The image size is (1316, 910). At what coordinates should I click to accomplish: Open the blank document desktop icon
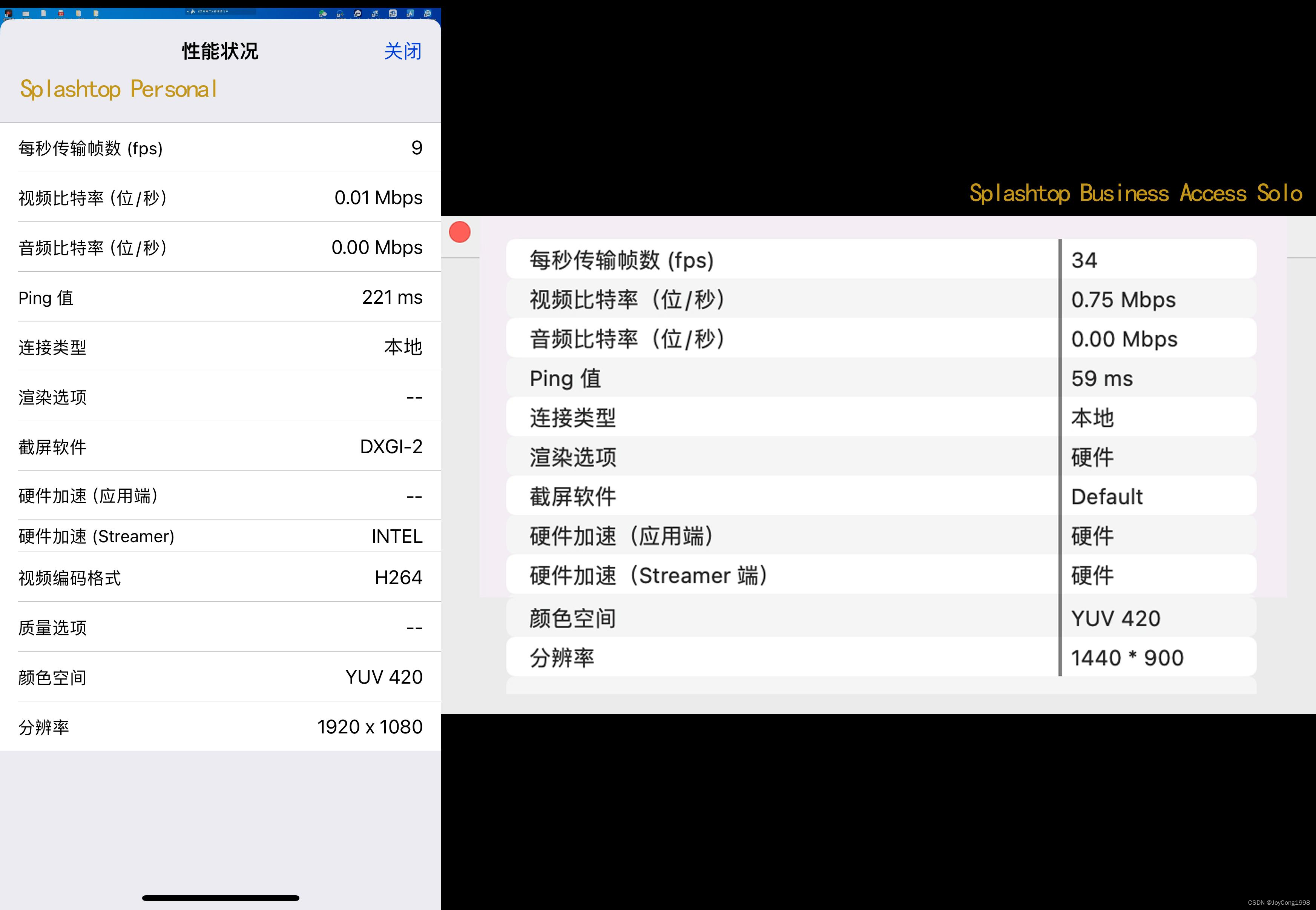point(43,13)
